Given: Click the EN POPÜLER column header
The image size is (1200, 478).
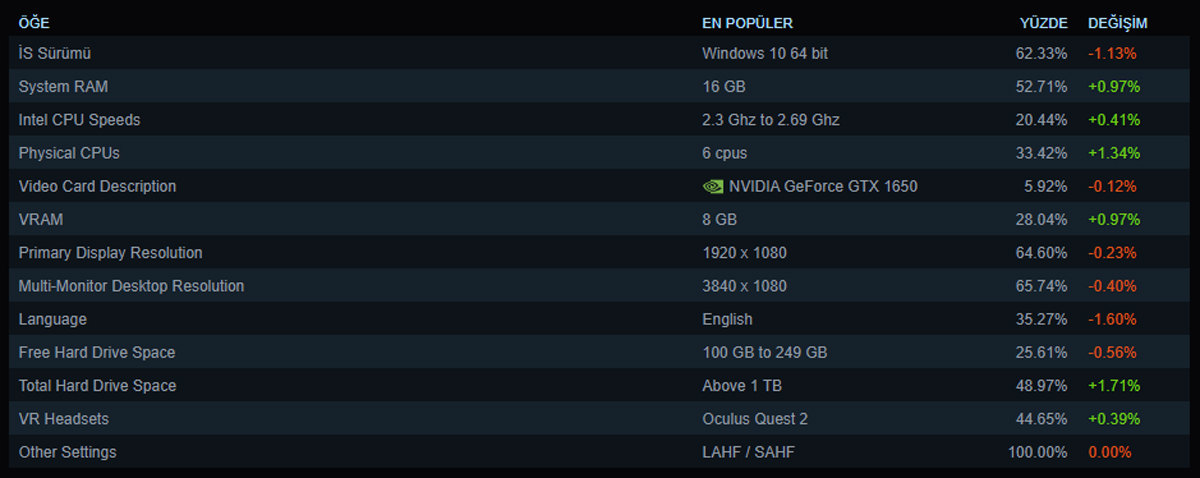Looking at the screenshot, I should tap(748, 23).
